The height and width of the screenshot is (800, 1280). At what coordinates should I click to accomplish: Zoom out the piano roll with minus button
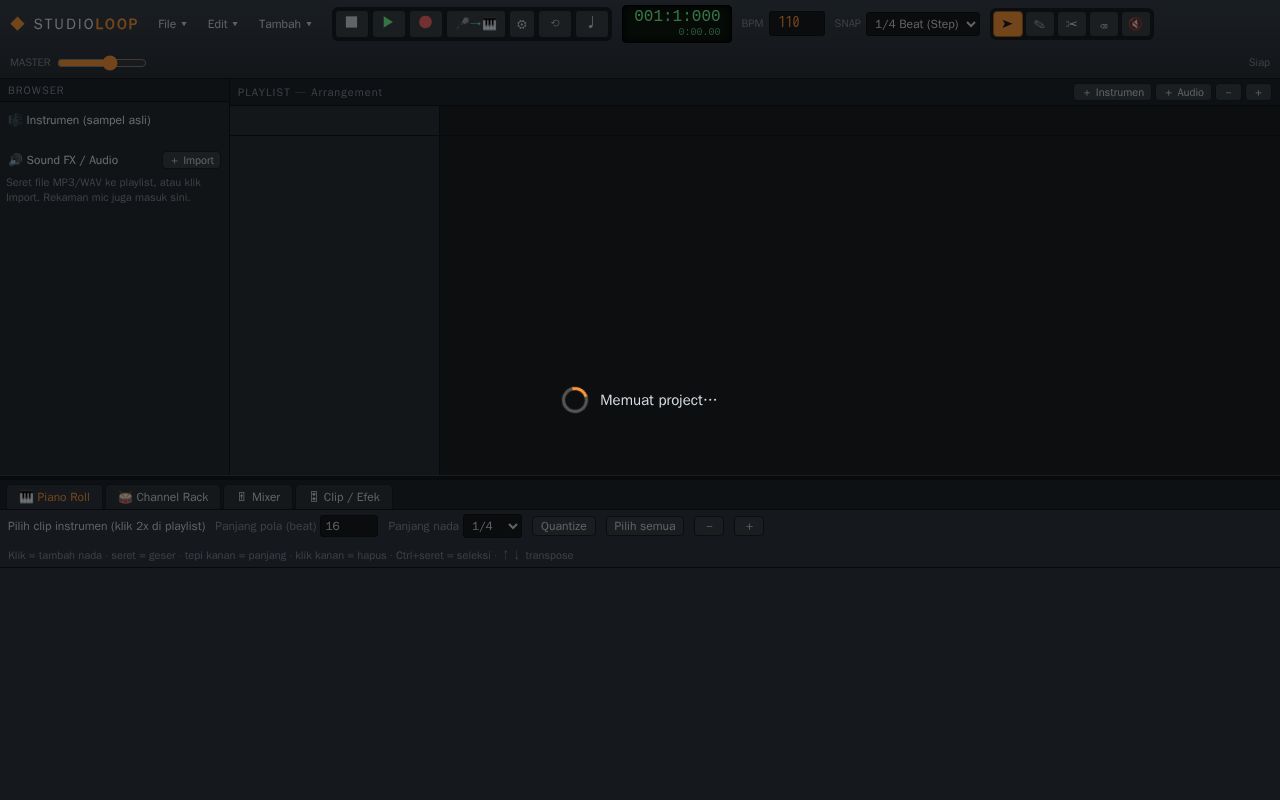pos(709,526)
